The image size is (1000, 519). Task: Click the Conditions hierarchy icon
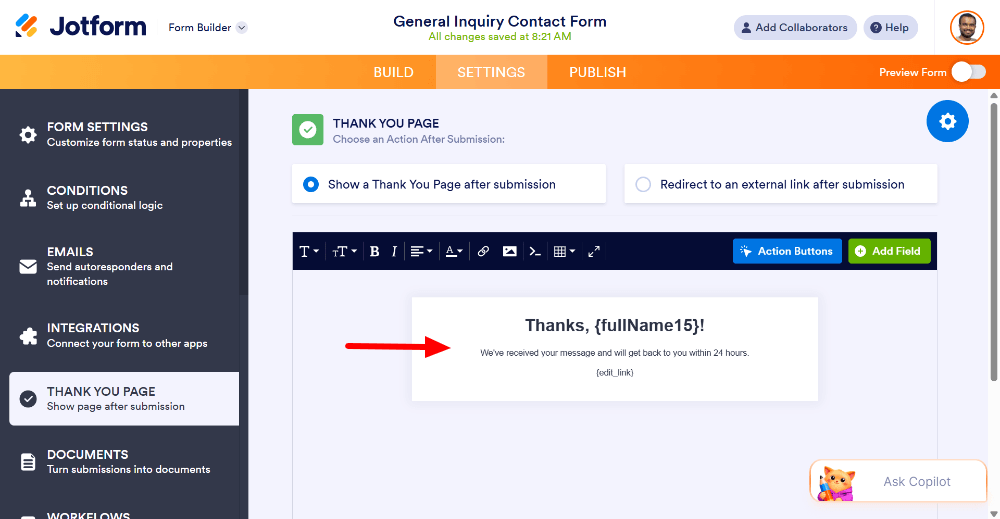point(28,198)
